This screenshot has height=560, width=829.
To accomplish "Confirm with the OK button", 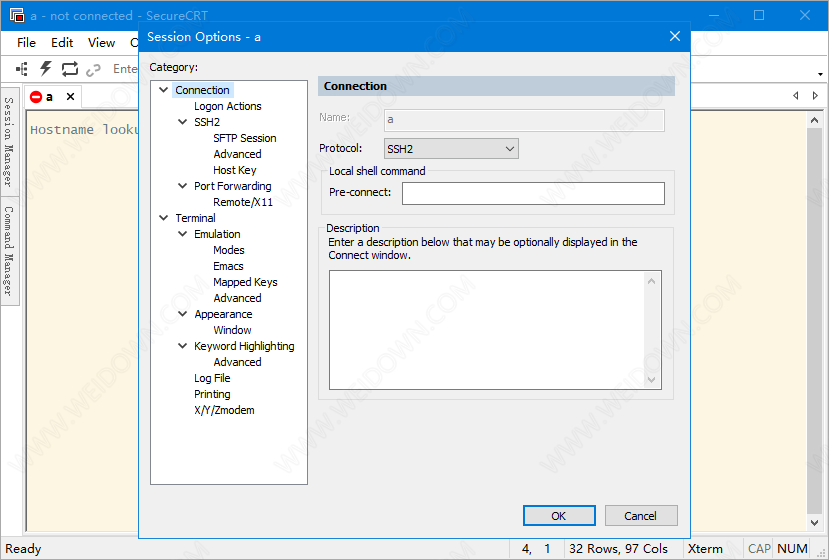I will pos(559,516).
